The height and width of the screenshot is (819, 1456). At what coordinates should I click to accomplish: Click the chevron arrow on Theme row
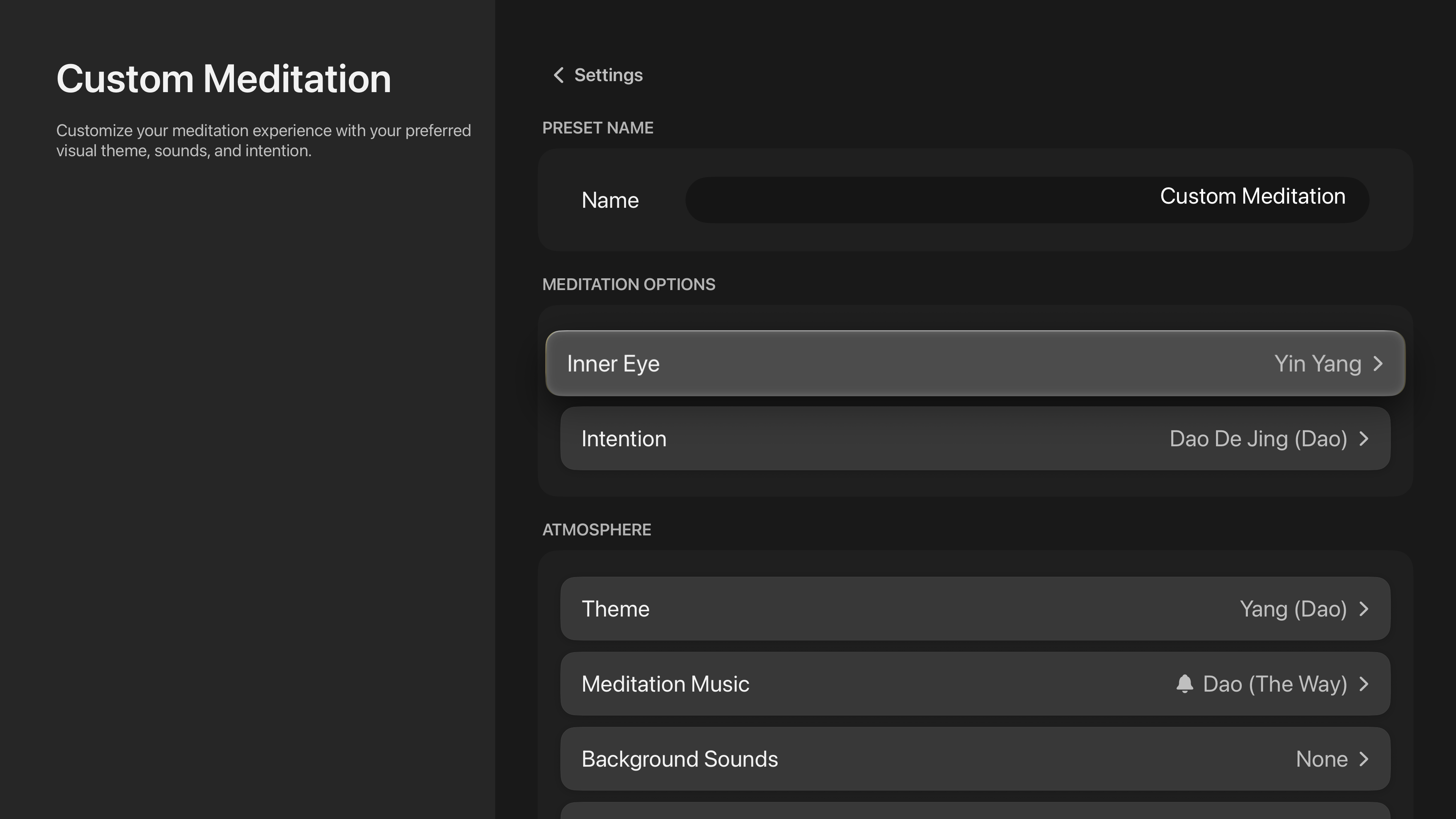(x=1364, y=609)
